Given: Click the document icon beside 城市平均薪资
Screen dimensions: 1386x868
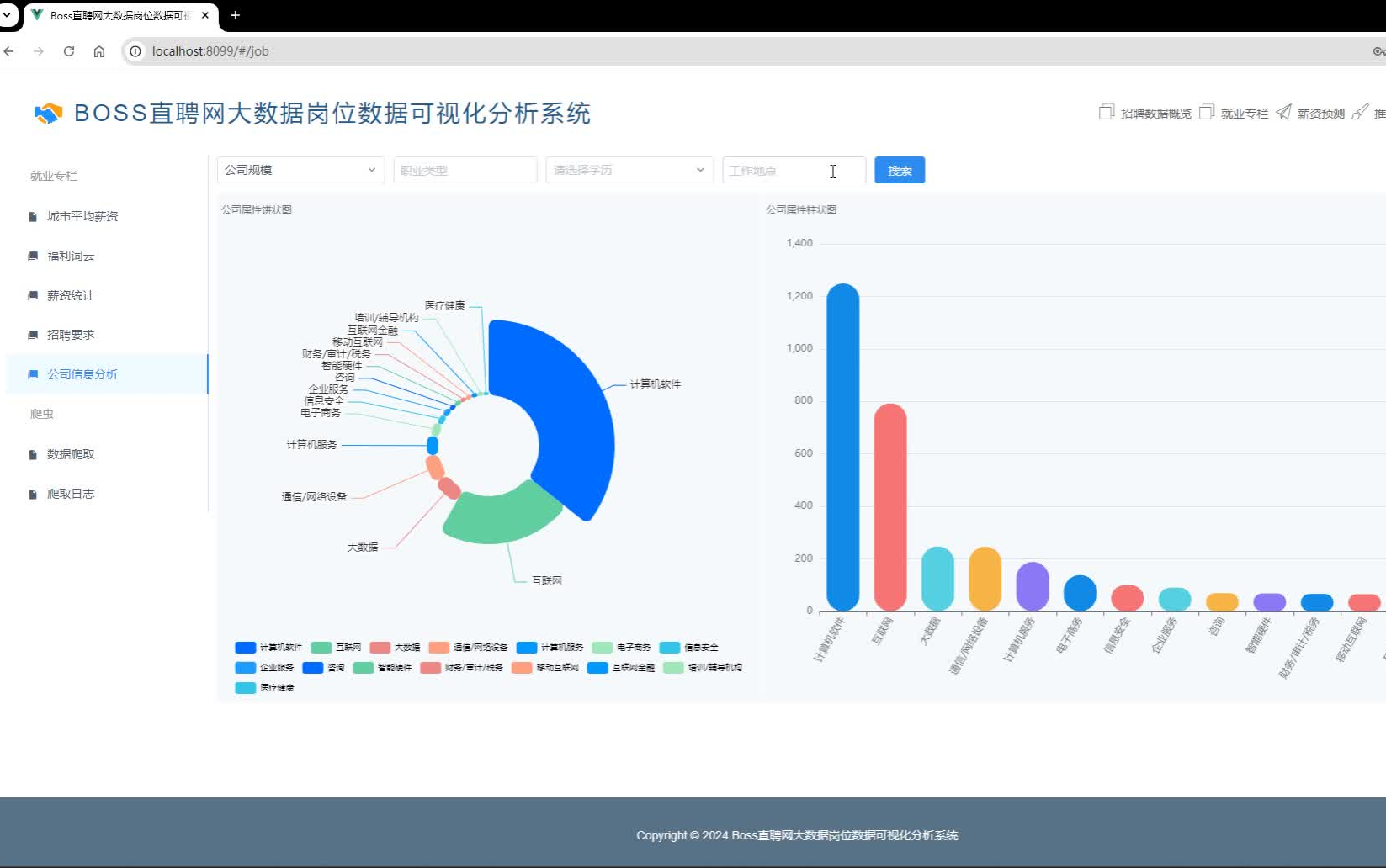Looking at the screenshot, I should coord(33,217).
